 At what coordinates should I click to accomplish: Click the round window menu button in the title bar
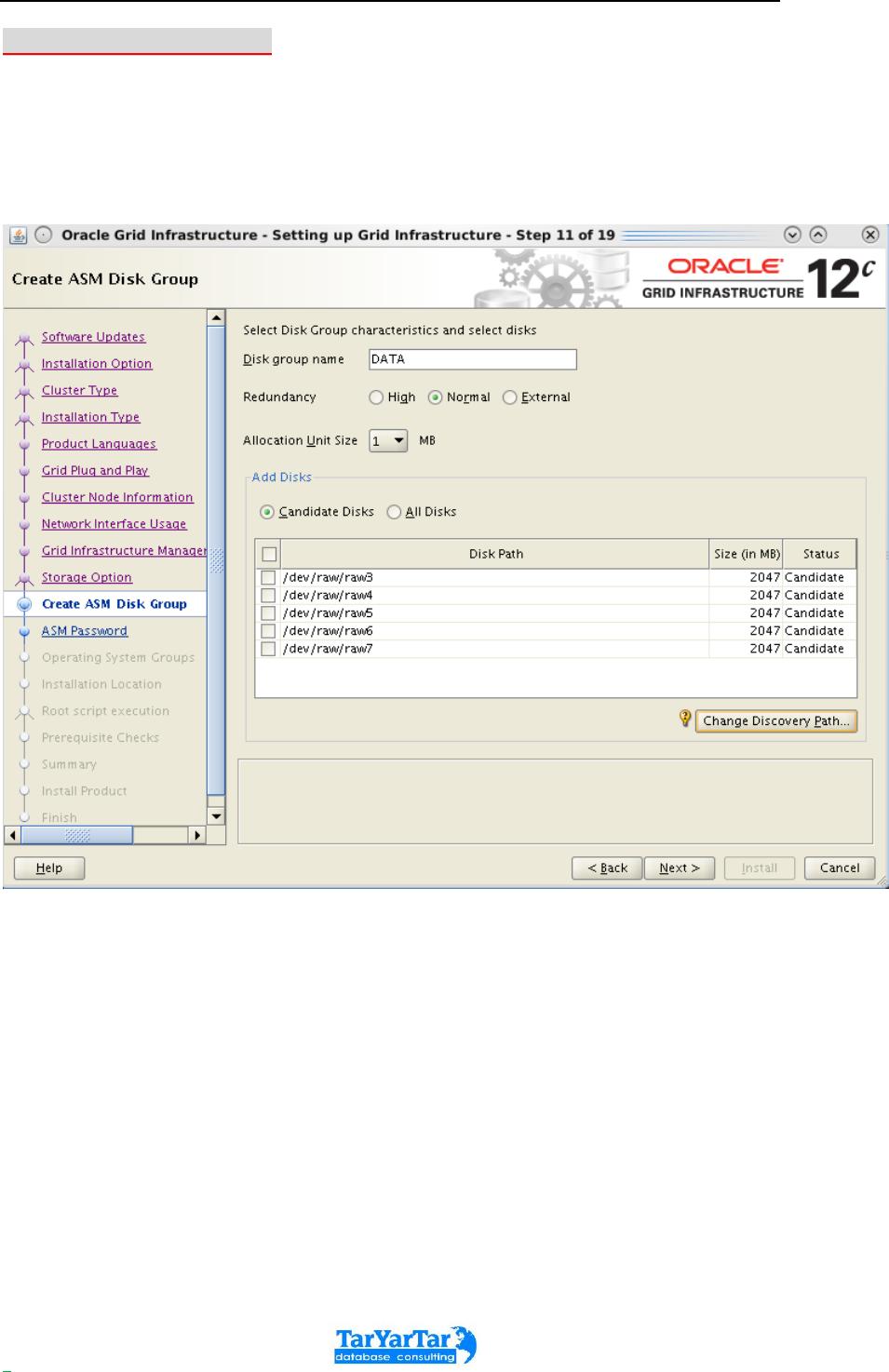click(43, 235)
